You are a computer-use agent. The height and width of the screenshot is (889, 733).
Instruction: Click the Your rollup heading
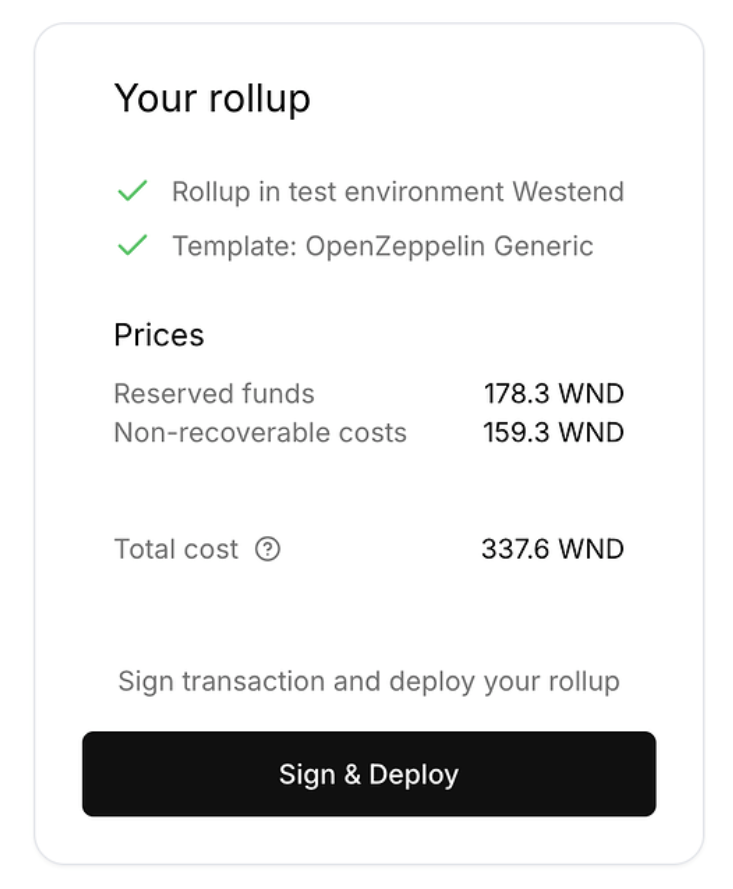pyautogui.click(x=212, y=99)
